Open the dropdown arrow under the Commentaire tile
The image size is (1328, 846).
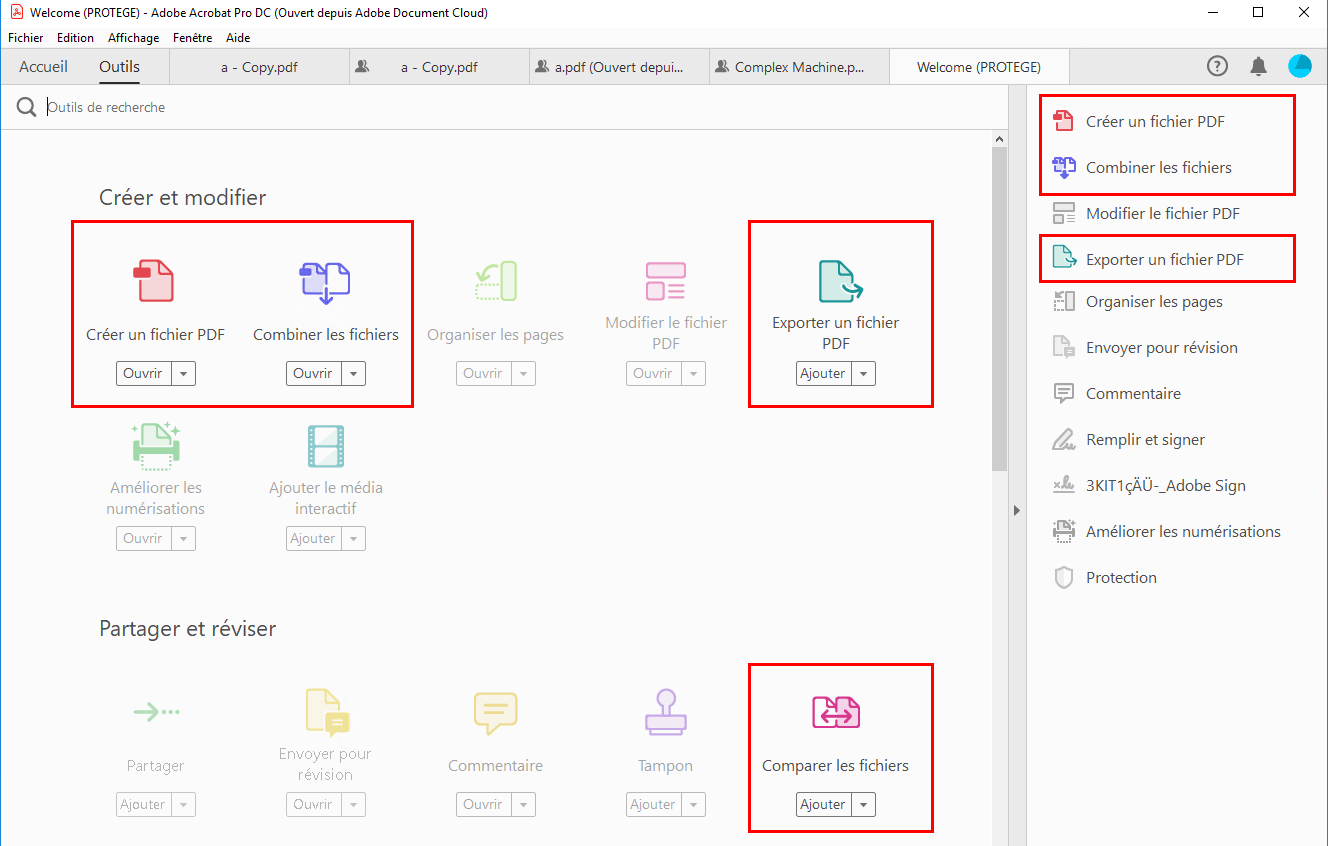tap(523, 804)
